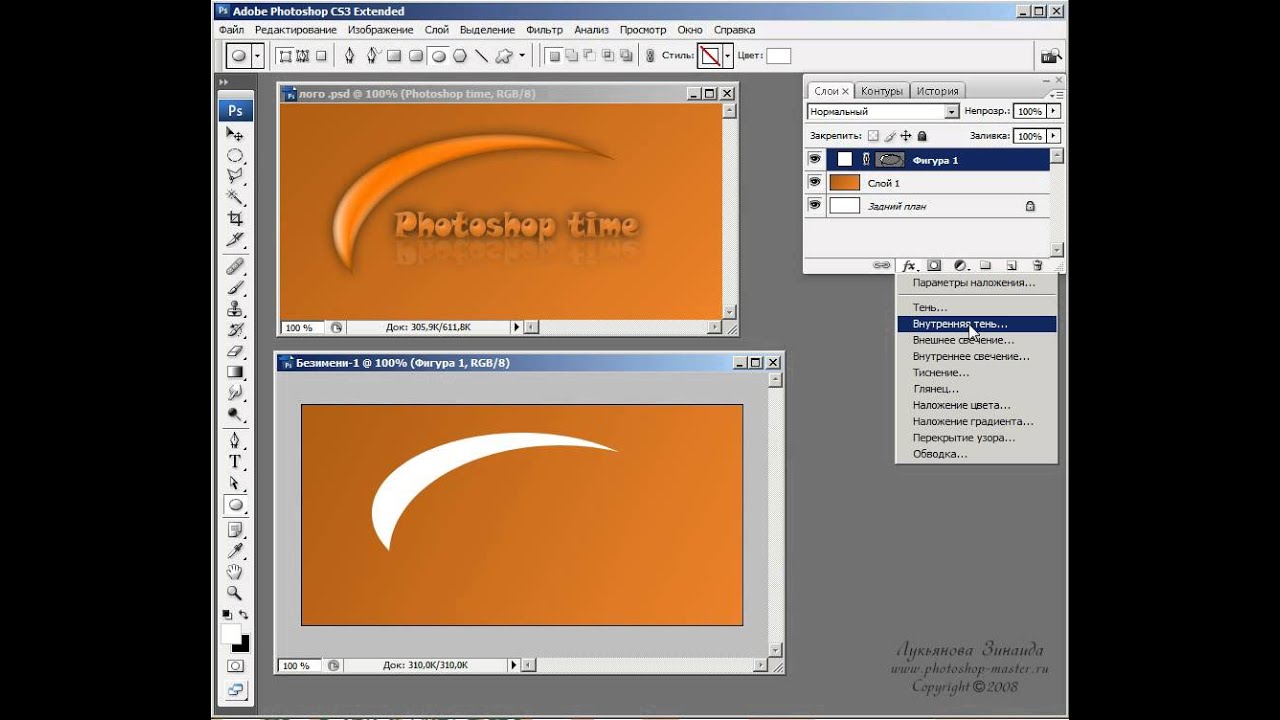Open the Файл menu

coord(231,30)
